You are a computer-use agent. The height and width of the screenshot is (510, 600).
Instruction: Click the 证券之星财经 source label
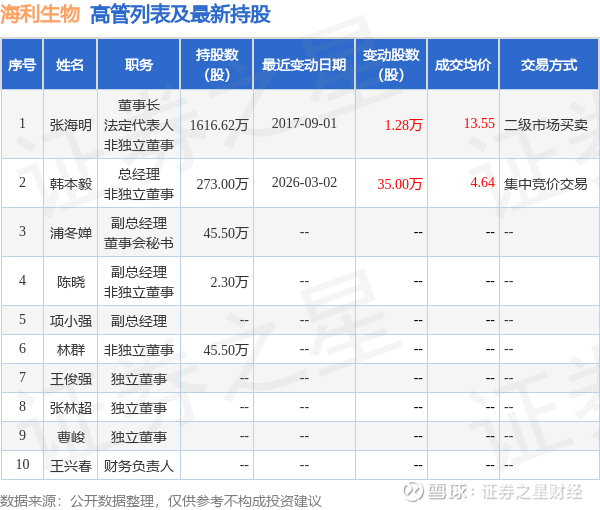click(532, 492)
